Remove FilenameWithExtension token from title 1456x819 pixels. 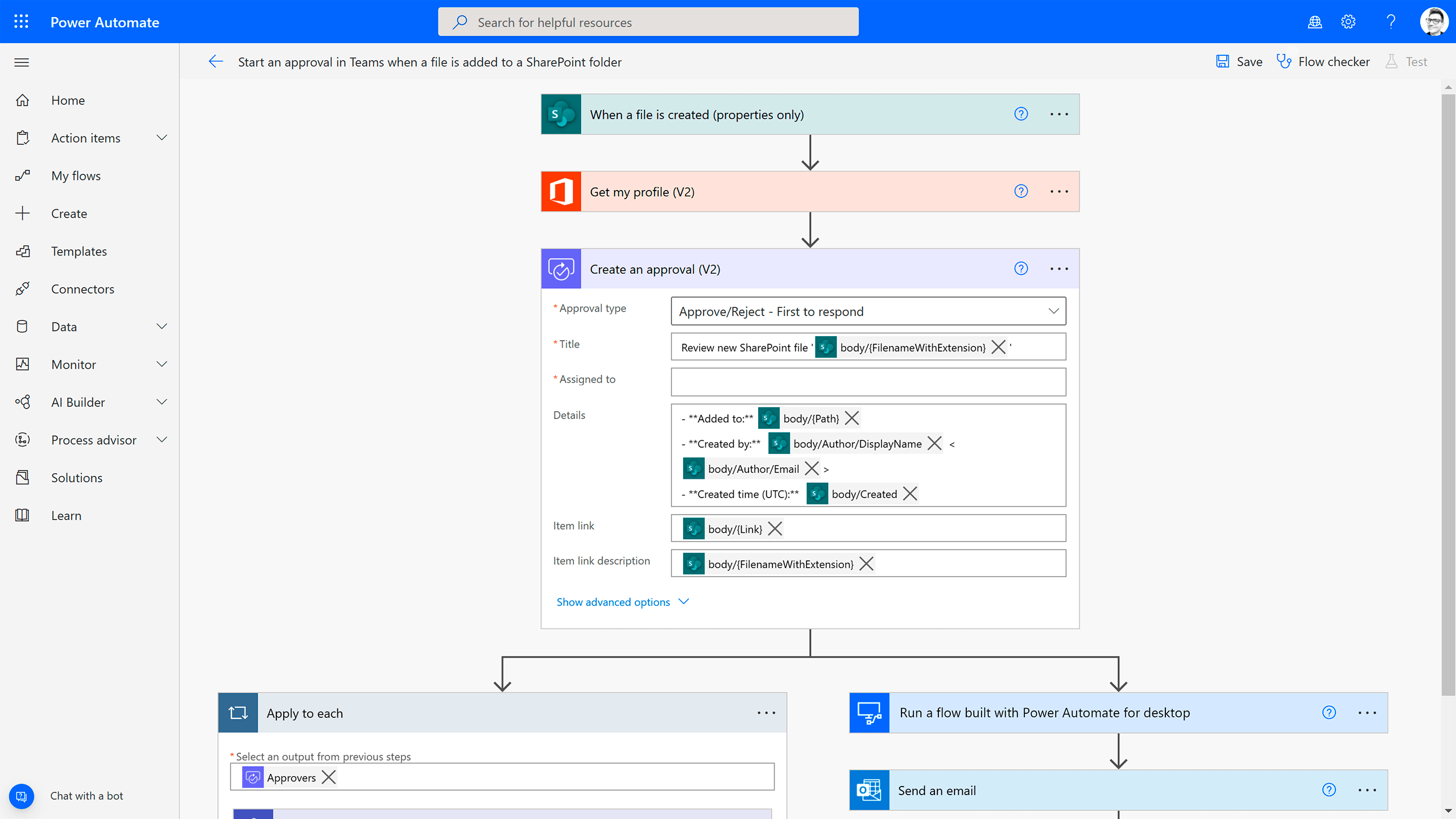(x=998, y=347)
